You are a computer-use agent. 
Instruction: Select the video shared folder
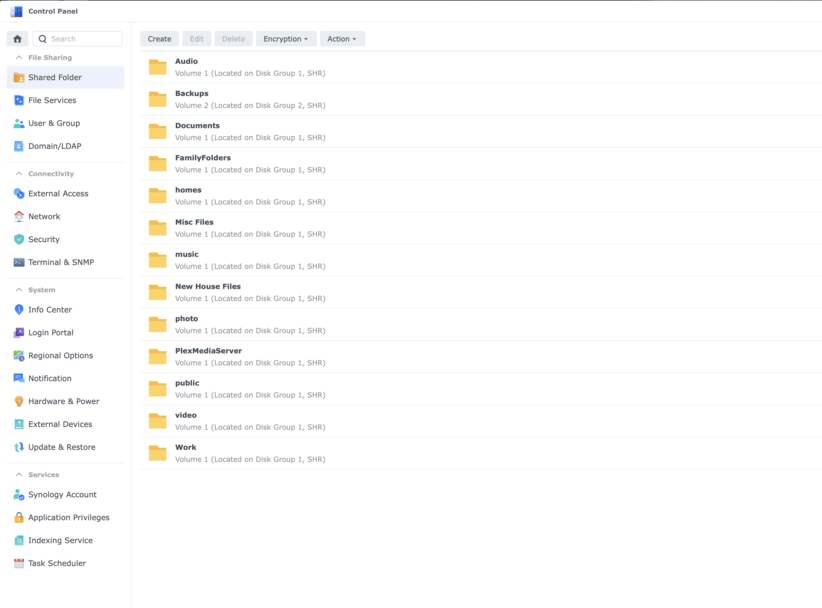point(481,421)
